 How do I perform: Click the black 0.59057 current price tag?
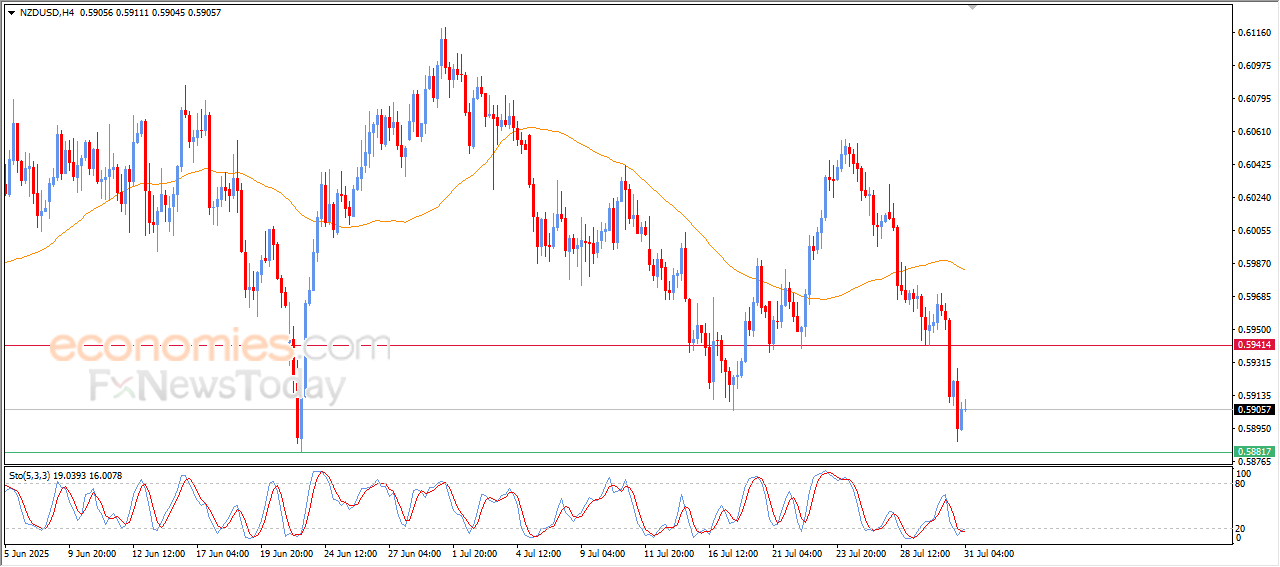[1254, 409]
